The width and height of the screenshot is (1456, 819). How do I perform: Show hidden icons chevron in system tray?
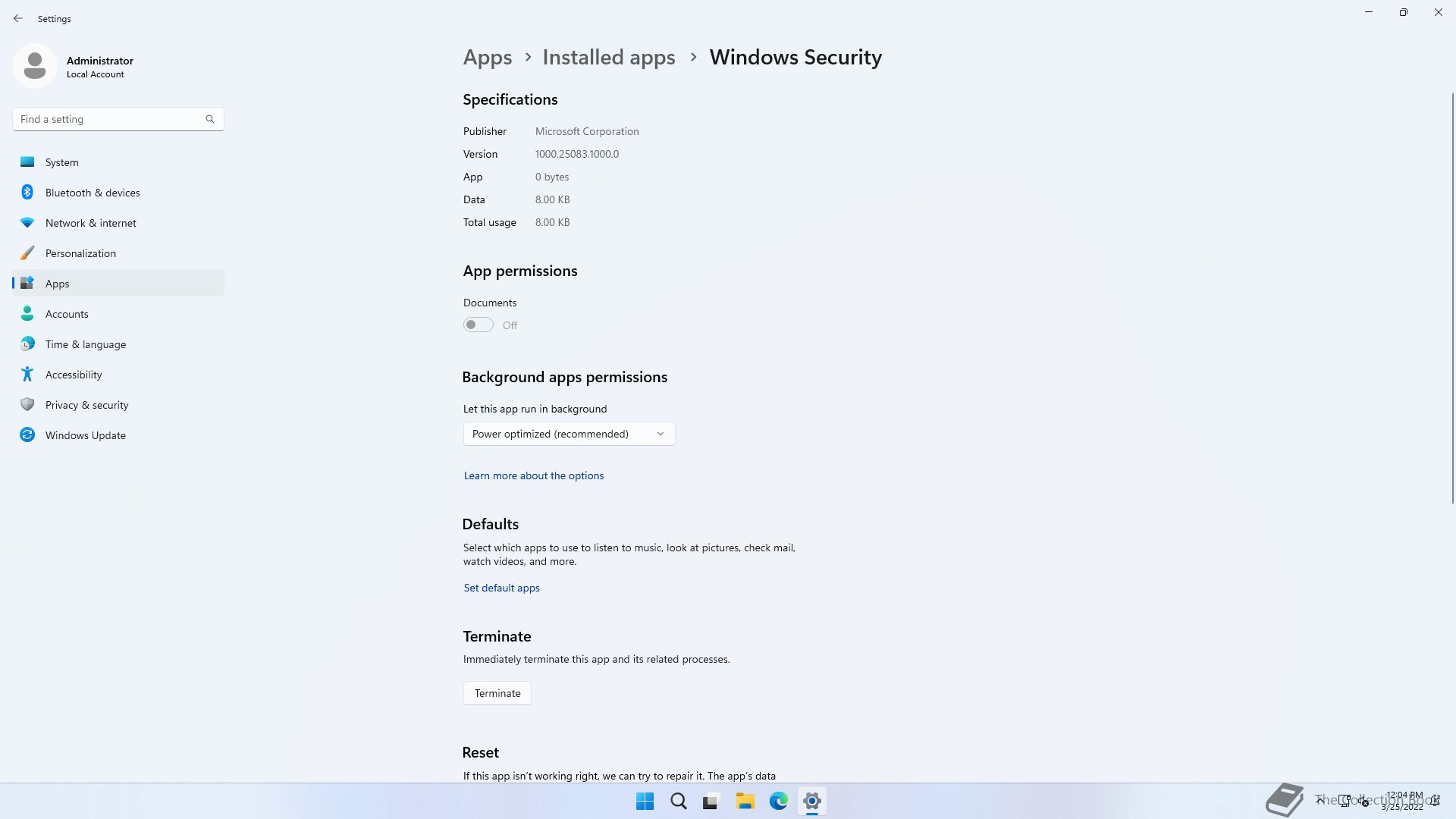point(1320,801)
